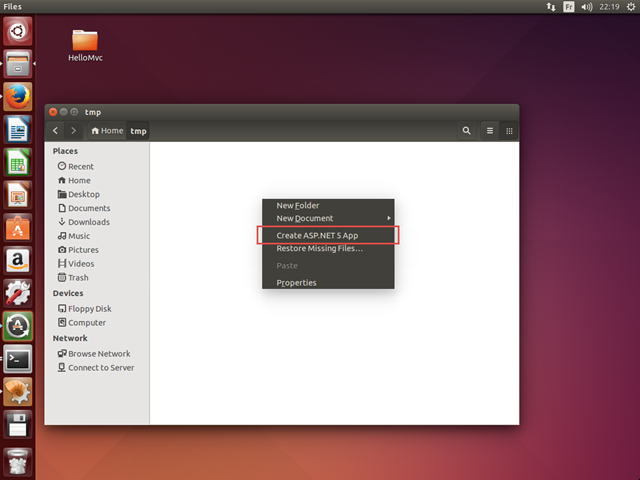The height and width of the screenshot is (480, 640).
Task: Open System Settings from the dock
Action: pyautogui.click(x=18, y=293)
